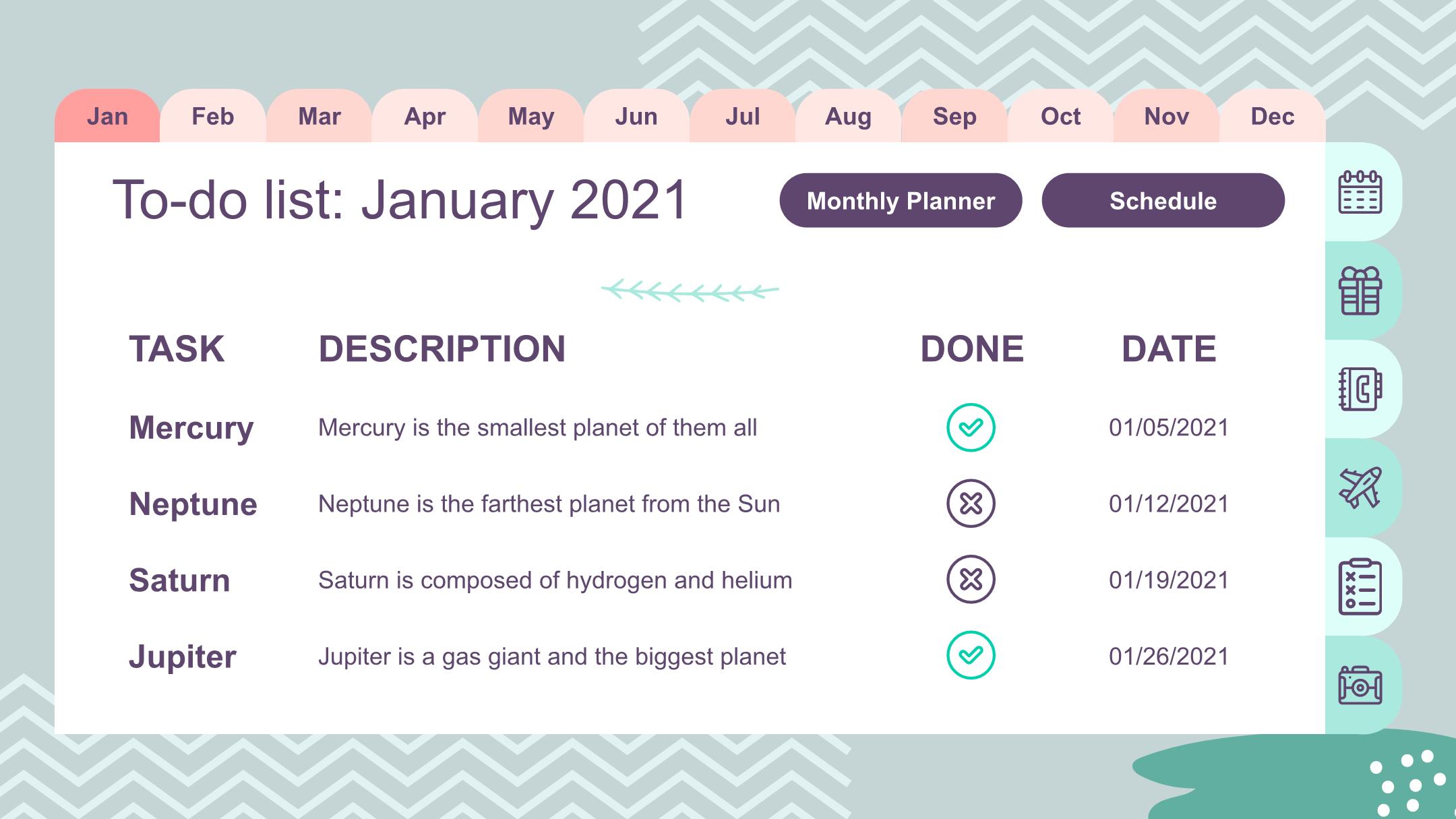The image size is (1456, 819).
Task: Click the Monthly Planner button
Action: tap(901, 200)
